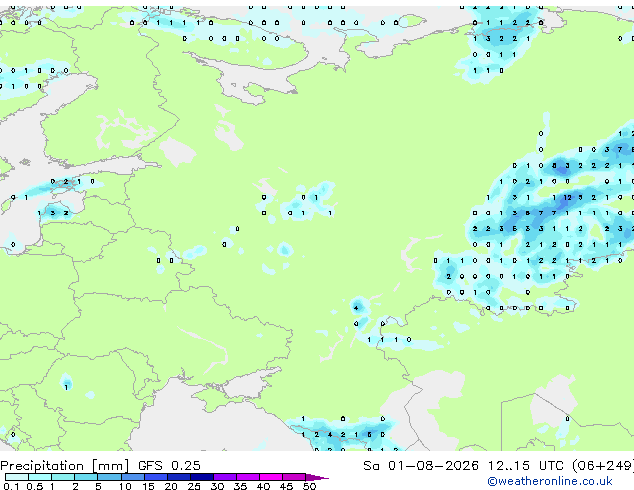Pick the 30–35 mm purple legend swatch
The image size is (634, 490).
(x=224, y=477)
